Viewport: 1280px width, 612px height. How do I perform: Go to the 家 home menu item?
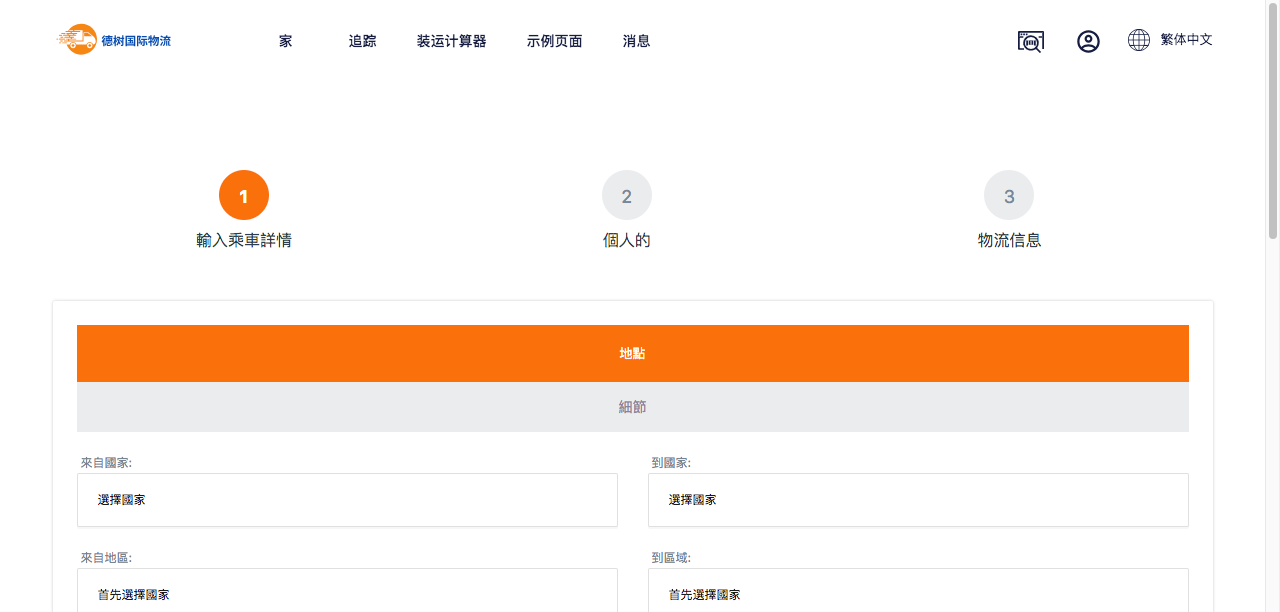pyautogui.click(x=286, y=41)
